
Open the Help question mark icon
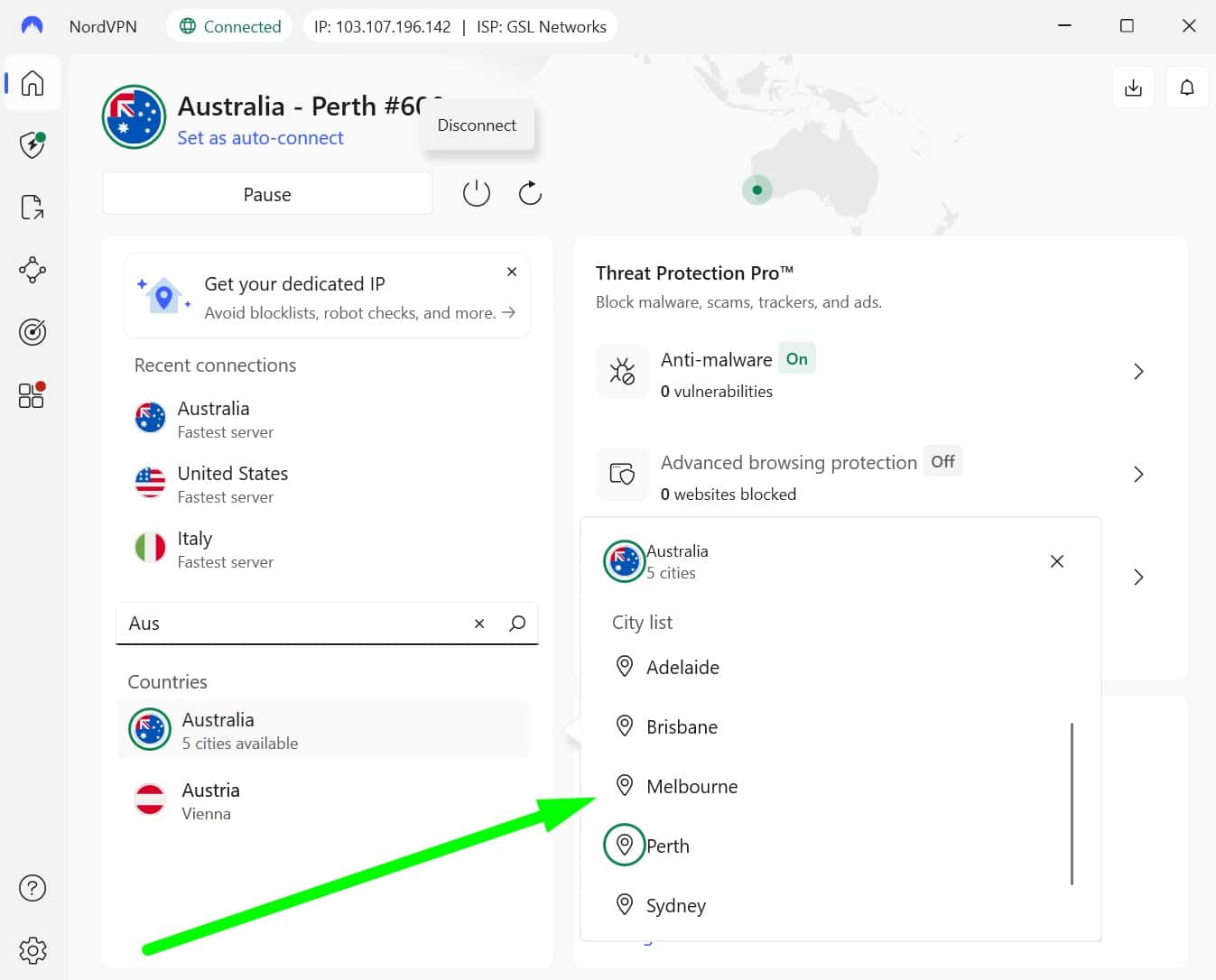(x=32, y=888)
